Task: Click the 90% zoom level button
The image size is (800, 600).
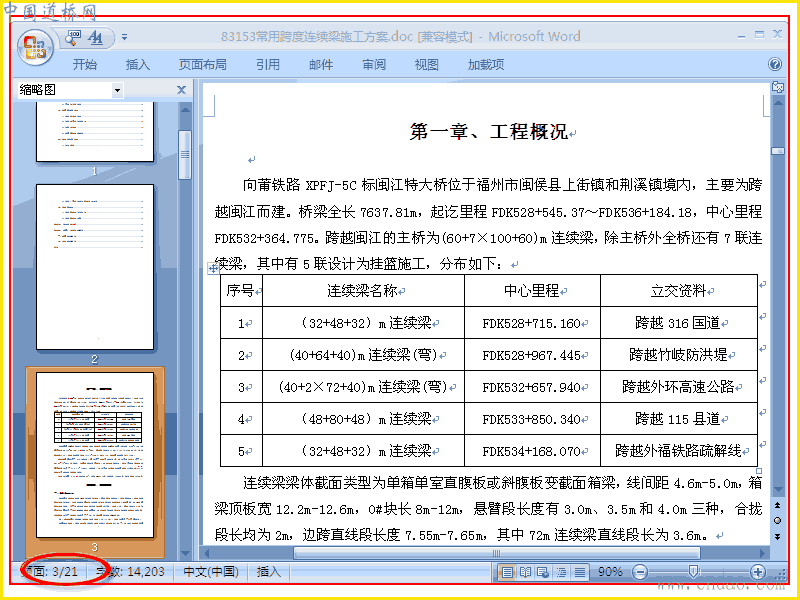Action: click(610, 572)
